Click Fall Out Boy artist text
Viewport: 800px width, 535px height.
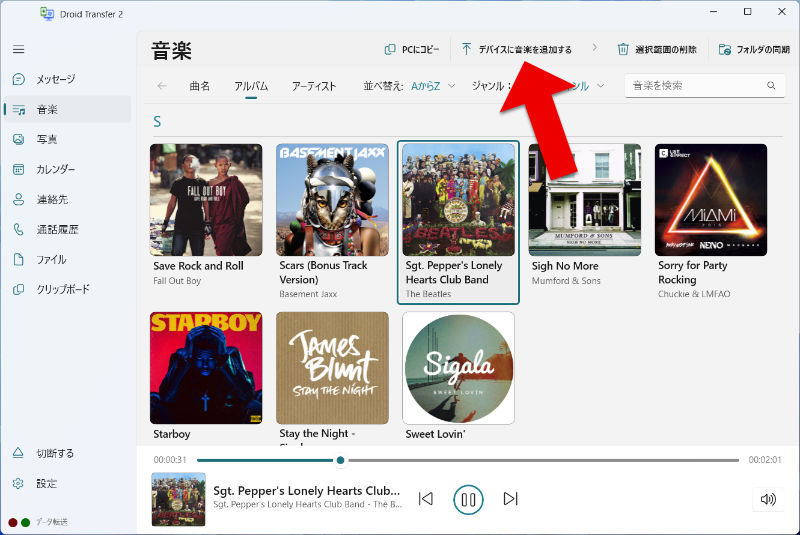pos(177,281)
